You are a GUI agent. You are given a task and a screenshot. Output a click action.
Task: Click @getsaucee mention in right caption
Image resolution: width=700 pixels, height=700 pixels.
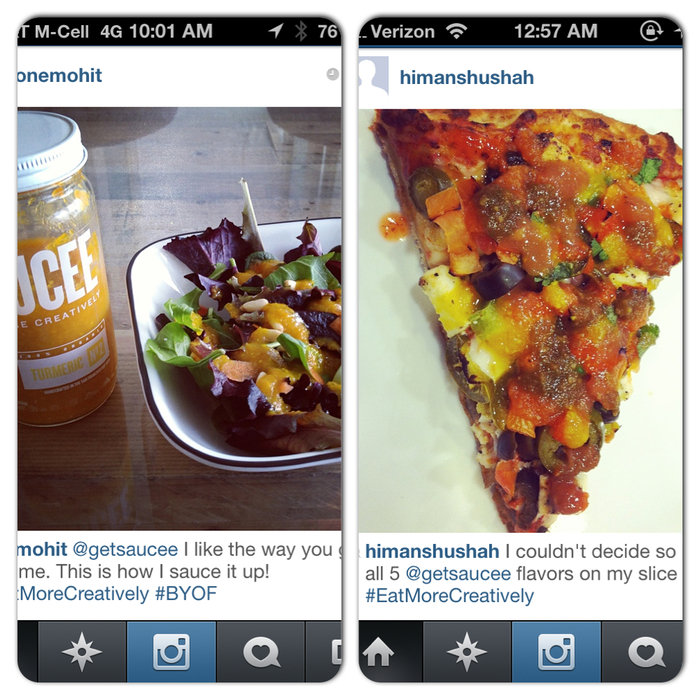[458, 574]
